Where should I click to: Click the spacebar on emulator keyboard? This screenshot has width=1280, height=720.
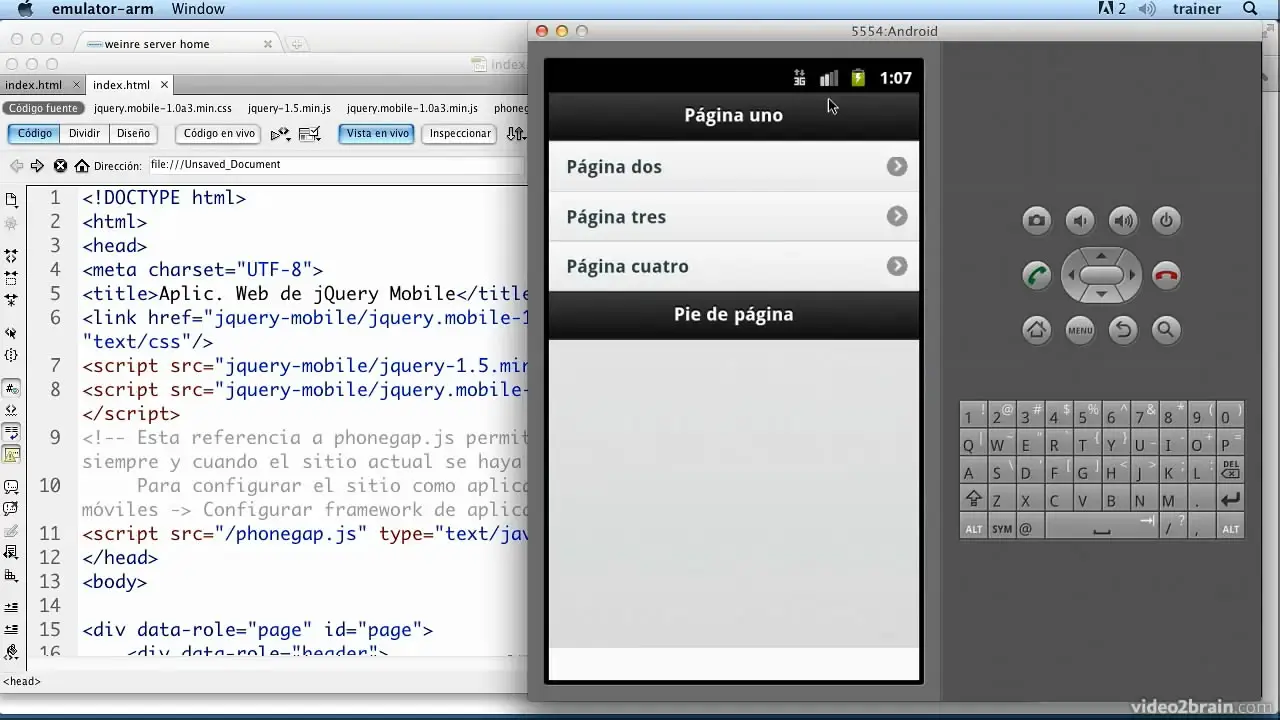pyautogui.click(x=1102, y=528)
